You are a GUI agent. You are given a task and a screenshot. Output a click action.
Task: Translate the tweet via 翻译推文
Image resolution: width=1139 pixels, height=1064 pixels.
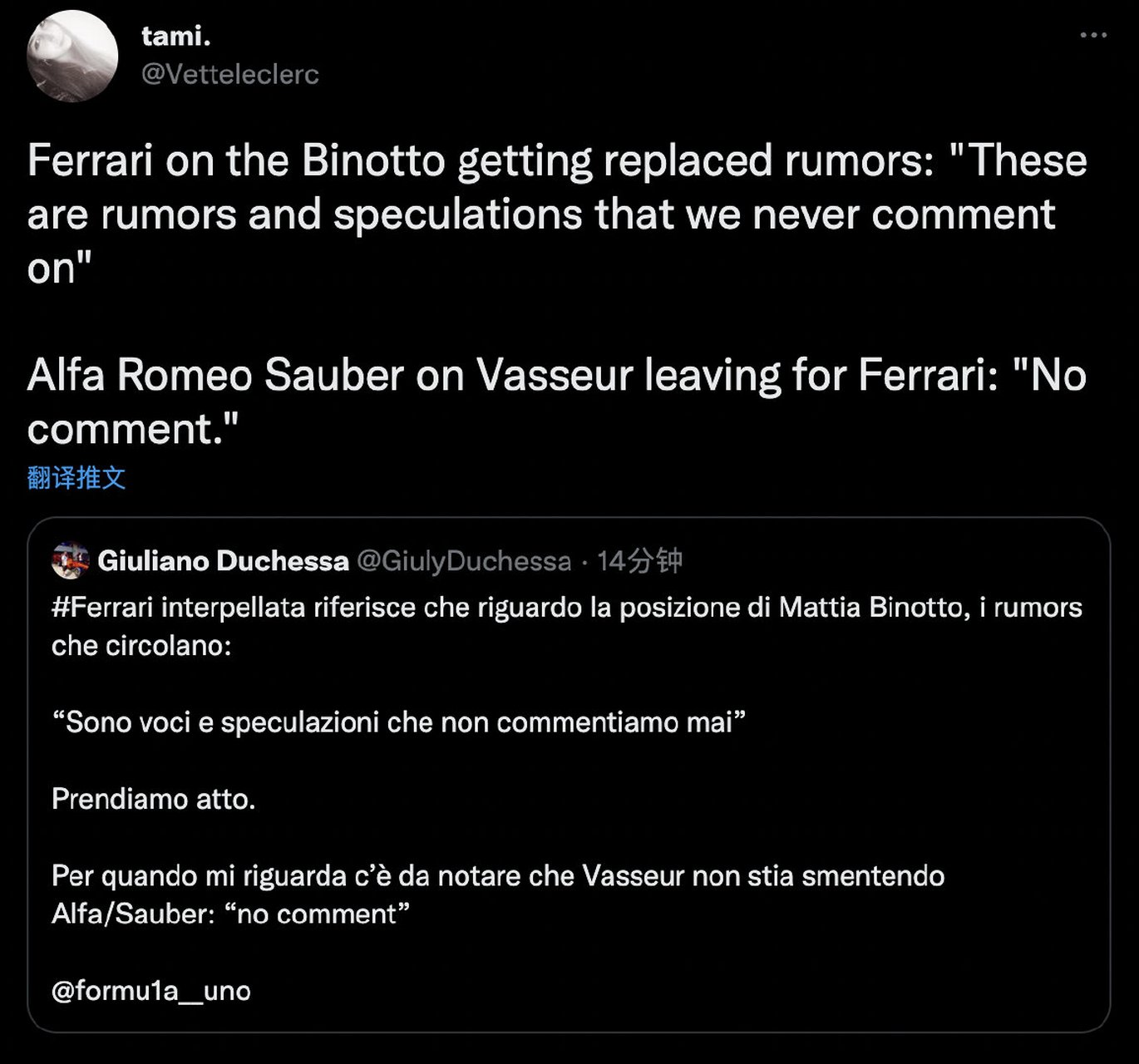(x=76, y=478)
